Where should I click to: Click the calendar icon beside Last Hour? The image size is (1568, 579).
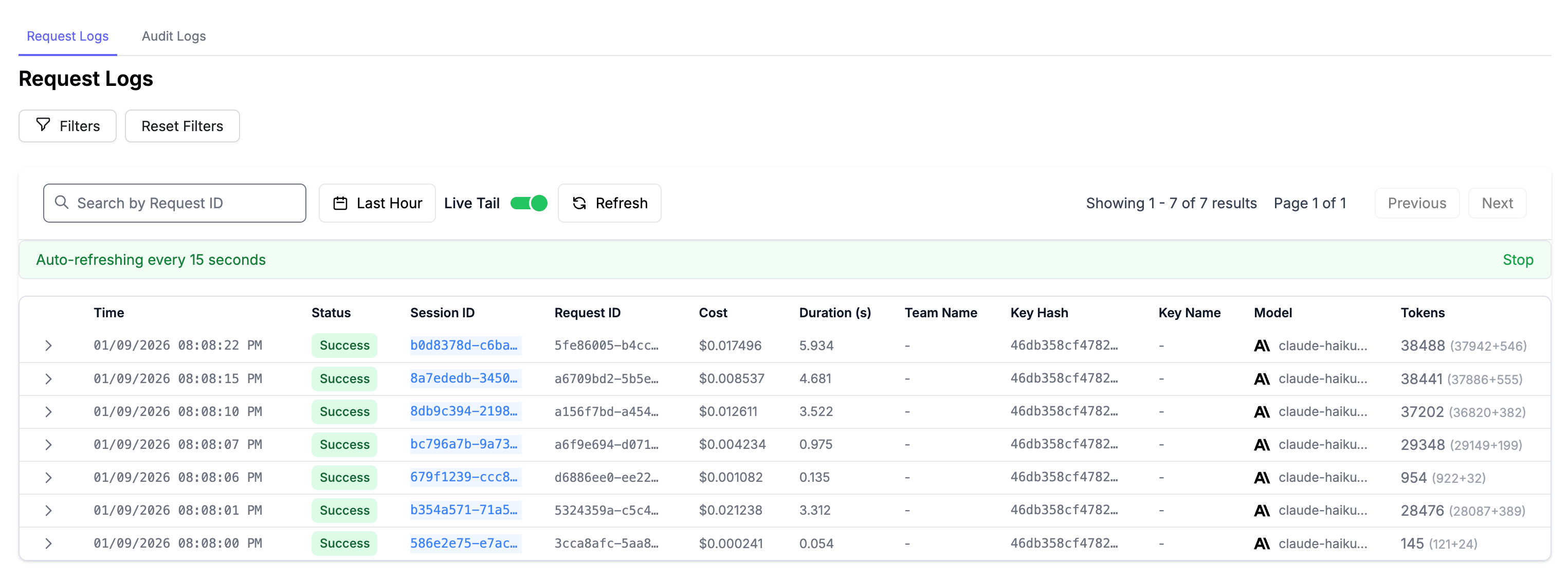pyautogui.click(x=340, y=203)
